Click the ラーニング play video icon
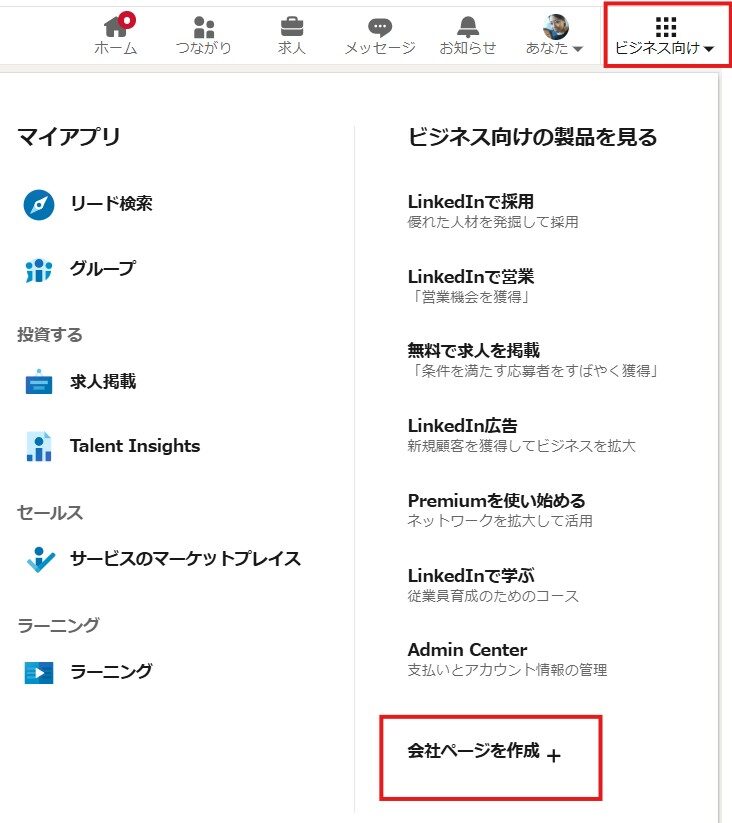The width and height of the screenshot is (732, 823). point(39,672)
